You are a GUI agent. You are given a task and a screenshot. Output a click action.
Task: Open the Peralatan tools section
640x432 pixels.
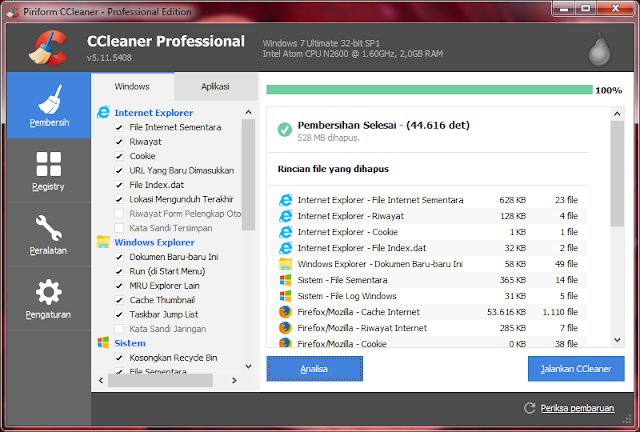49,235
